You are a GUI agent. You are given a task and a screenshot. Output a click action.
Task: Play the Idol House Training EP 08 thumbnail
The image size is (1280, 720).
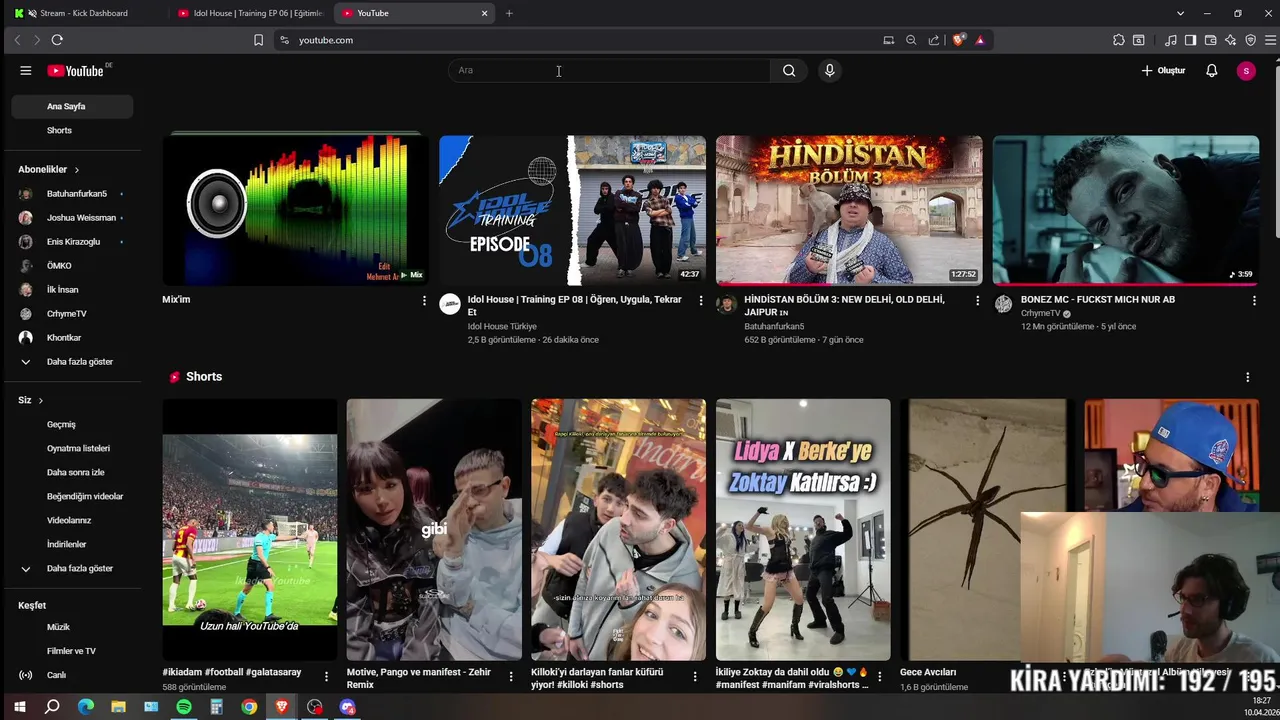[572, 210]
